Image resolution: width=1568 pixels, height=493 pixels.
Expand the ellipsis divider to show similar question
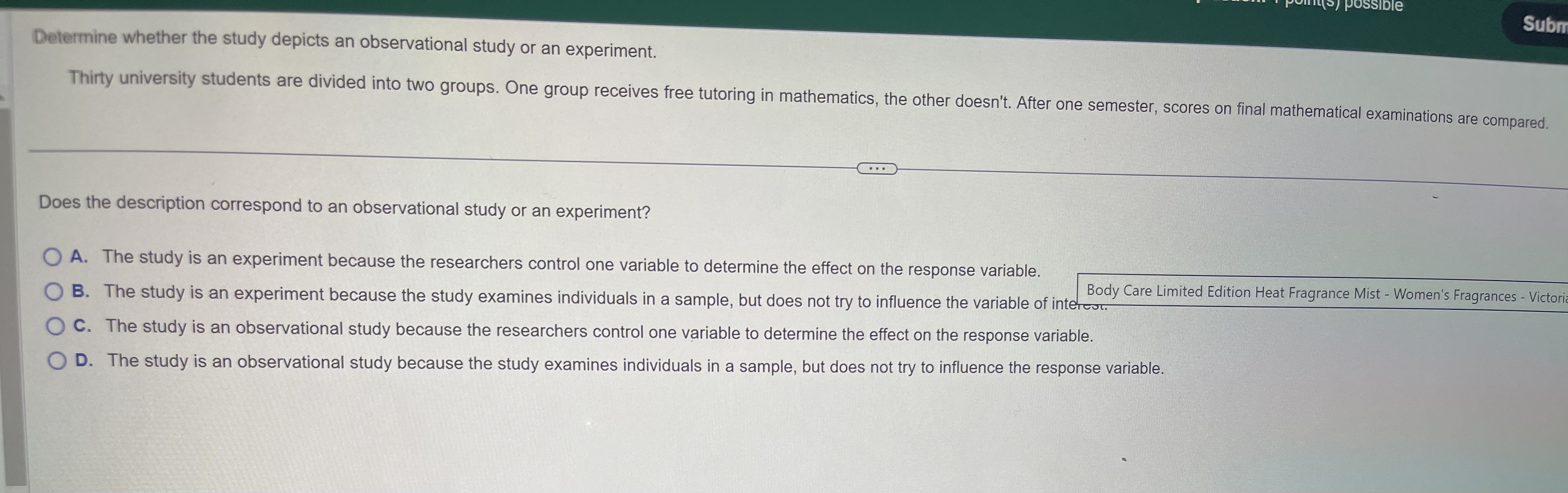876,167
